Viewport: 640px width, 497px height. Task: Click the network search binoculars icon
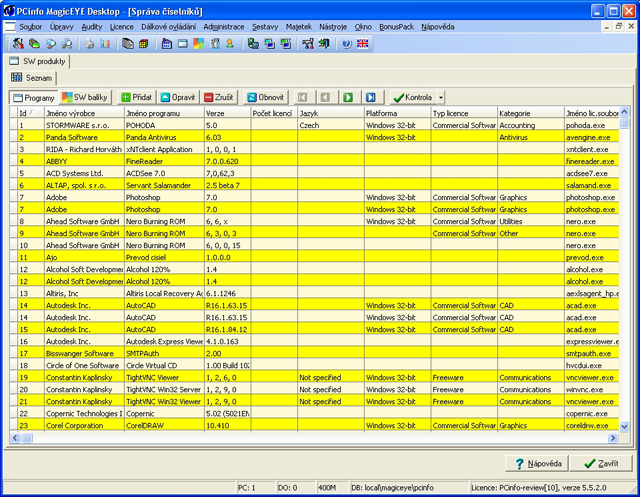coord(67,43)
